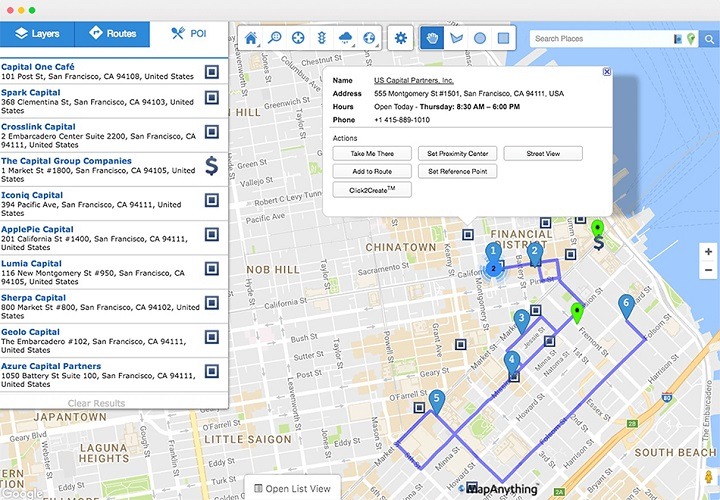The image size is (720, 500).
Task: Open map settings gear icon
Action: point(400,38)
